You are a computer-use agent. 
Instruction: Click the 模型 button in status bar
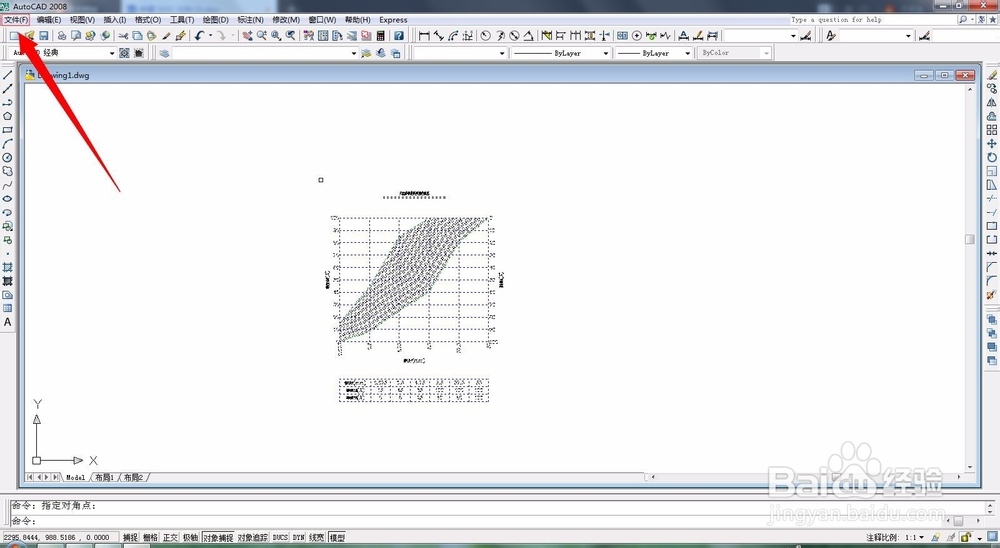[x=337, y=538]
